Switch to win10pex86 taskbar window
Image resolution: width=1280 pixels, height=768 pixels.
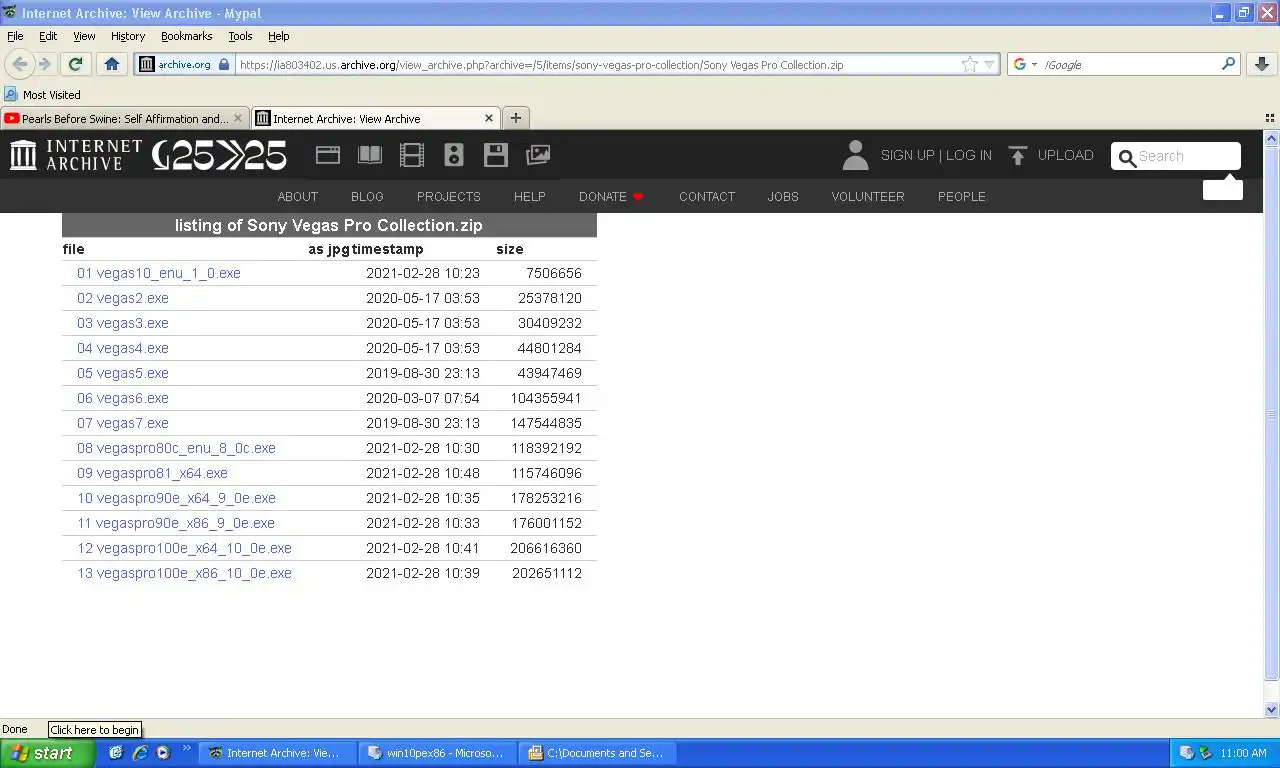pyautogui.click(x=437, y=753)
